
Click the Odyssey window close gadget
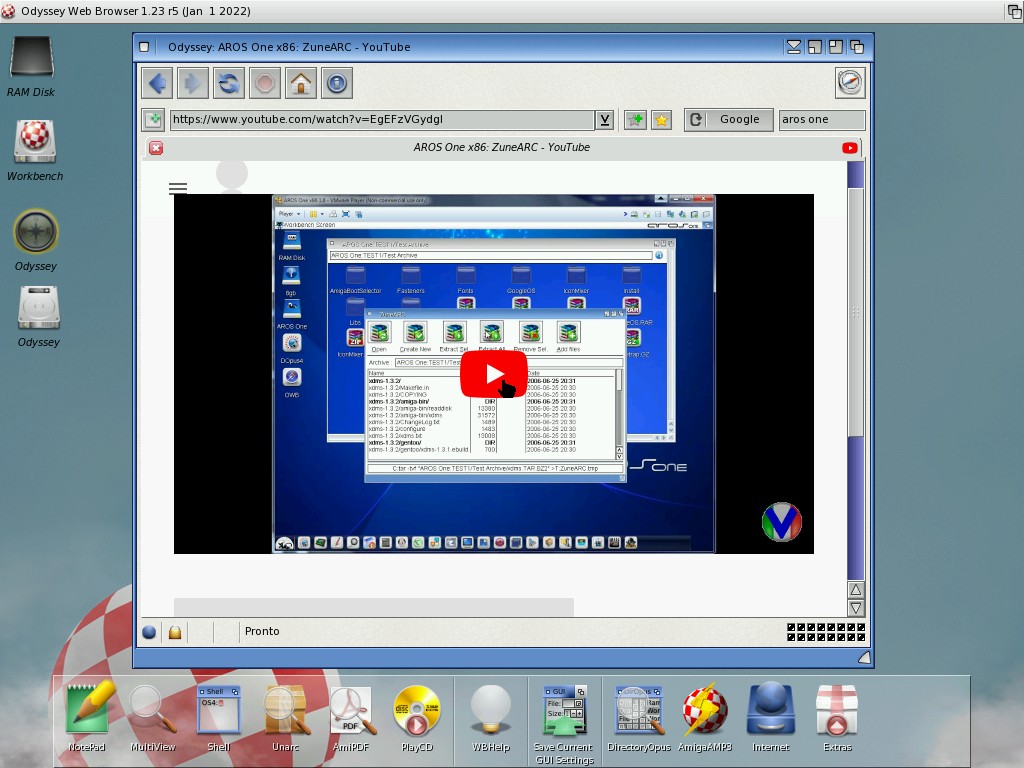coord(144,47)
